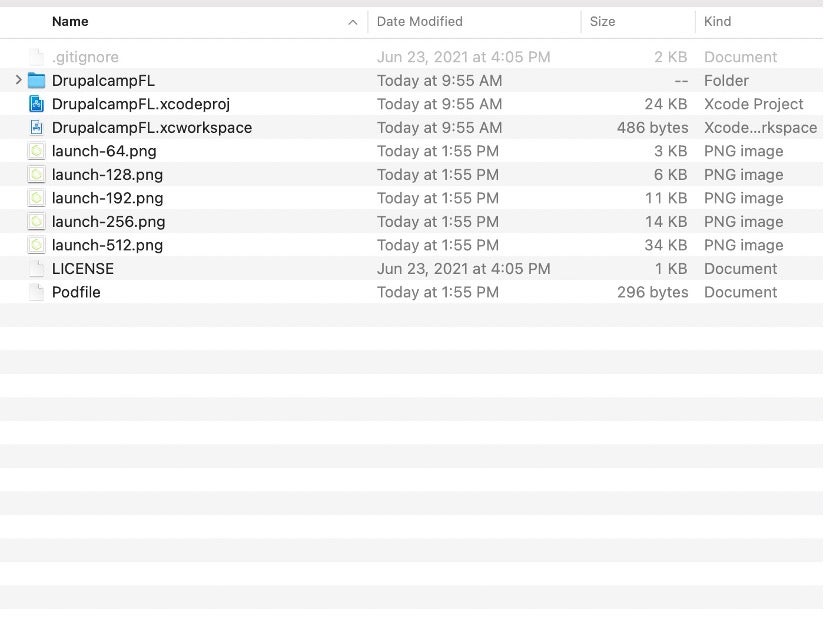Screen dimensions: 824x630
Task: Click the launch-192.png thumbnail icon
Action: [x=37, y=198]
